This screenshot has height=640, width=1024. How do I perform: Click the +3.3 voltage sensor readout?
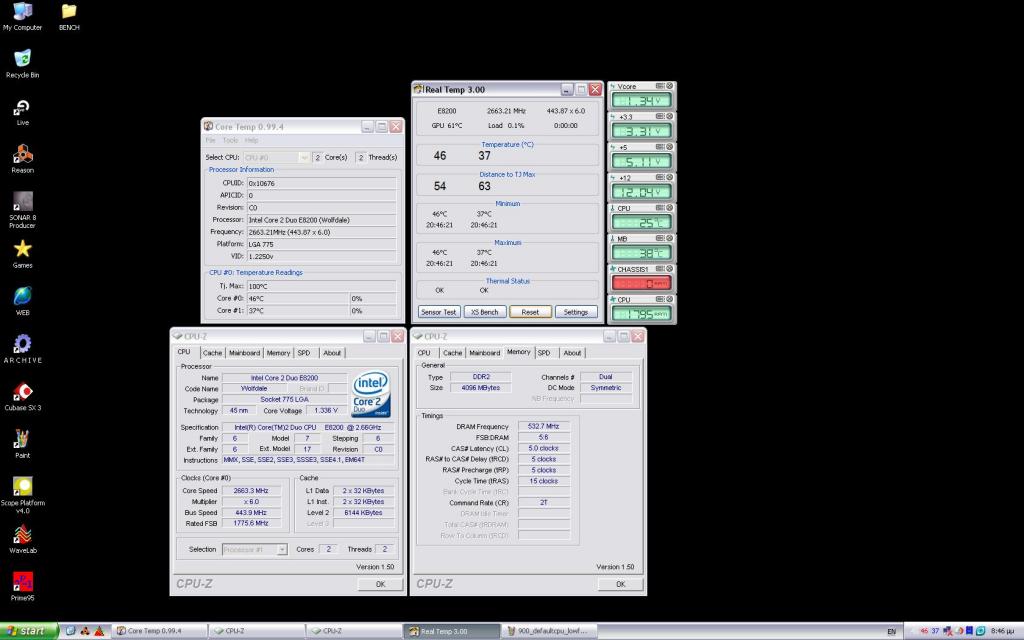pyautogui.click(x=641, y=131)
